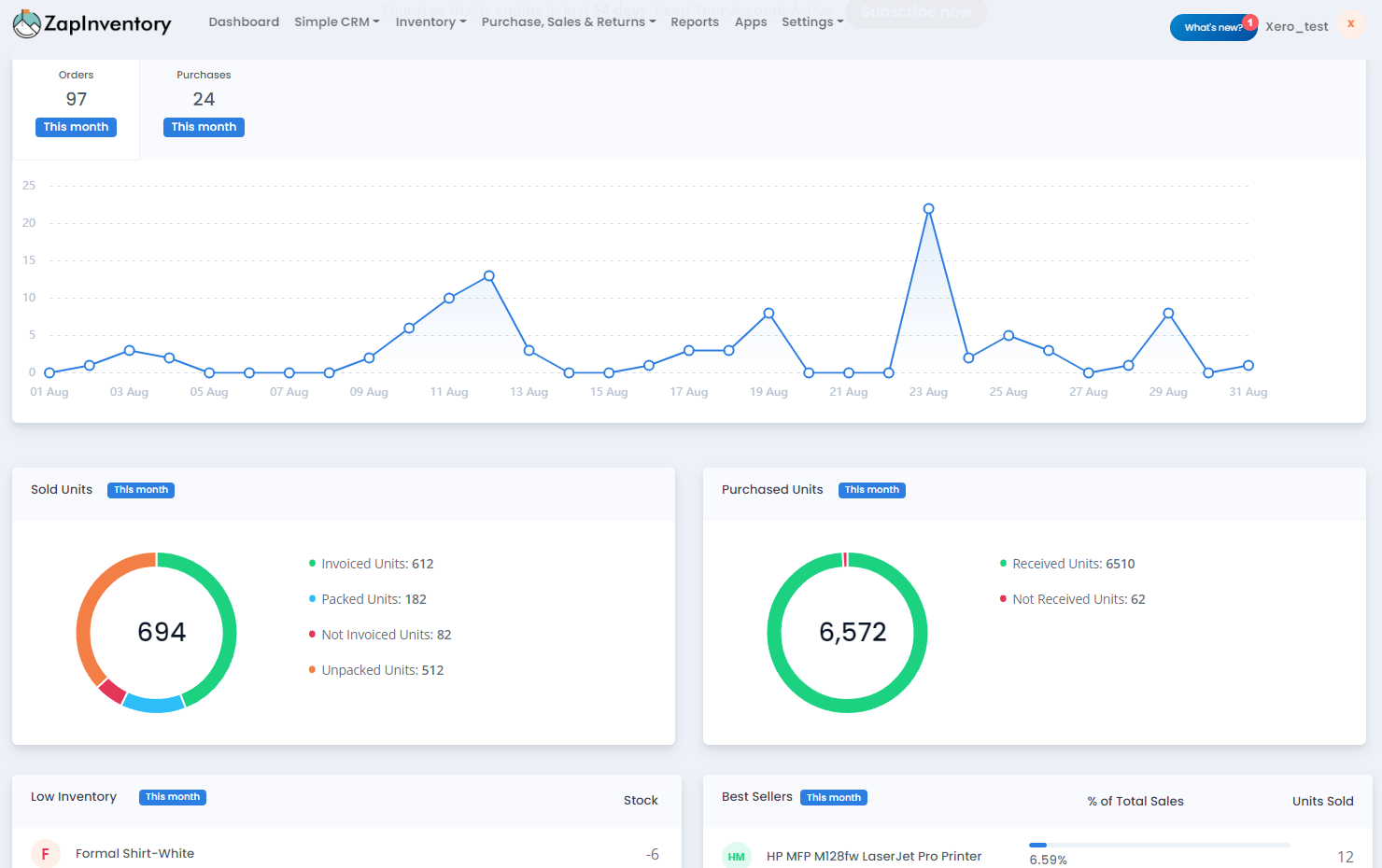
Task: Toggle the Unpacked Units legend entry
Action: [375, 670]
